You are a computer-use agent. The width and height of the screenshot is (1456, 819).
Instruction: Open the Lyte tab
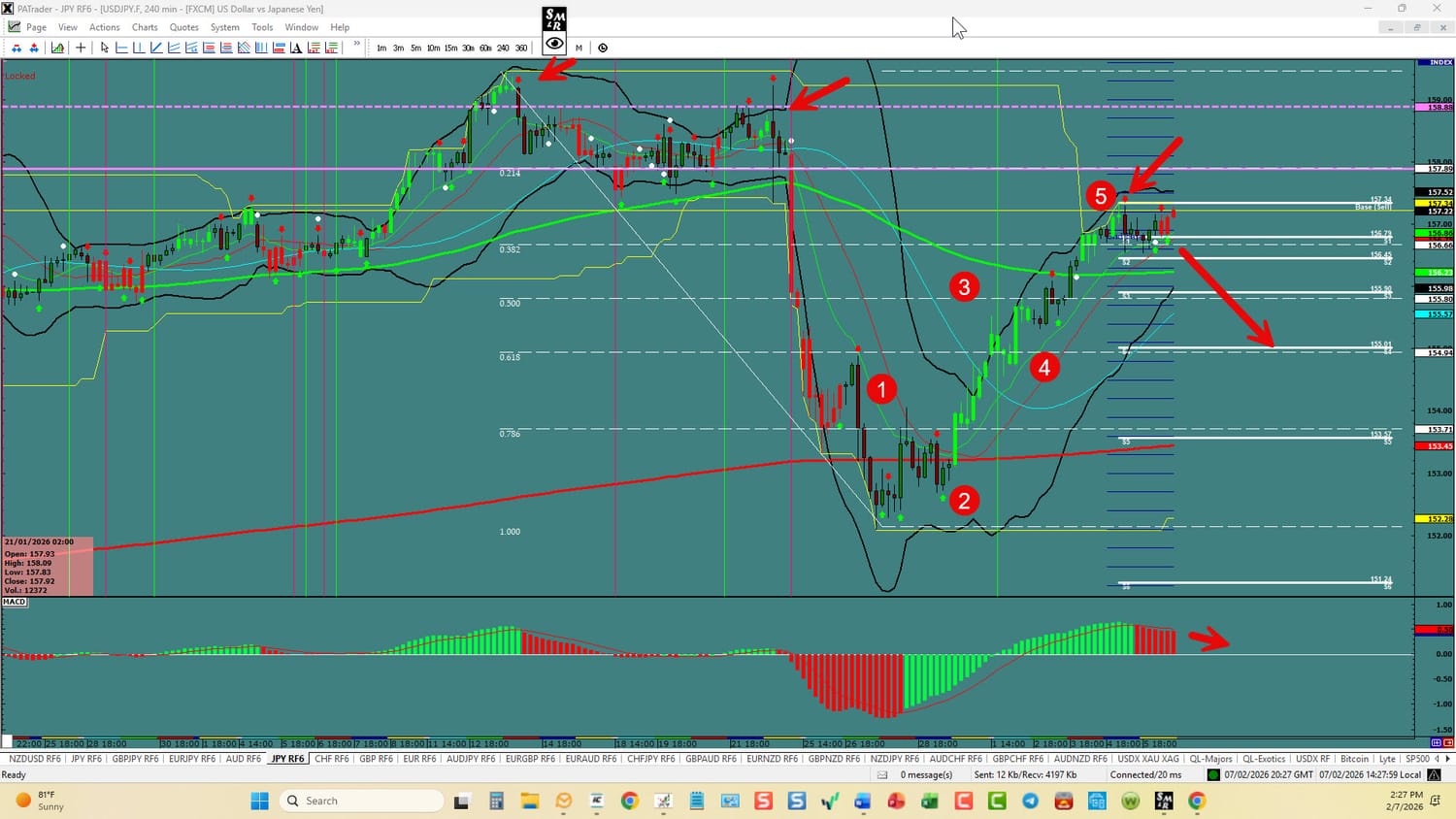[1387, 759]
